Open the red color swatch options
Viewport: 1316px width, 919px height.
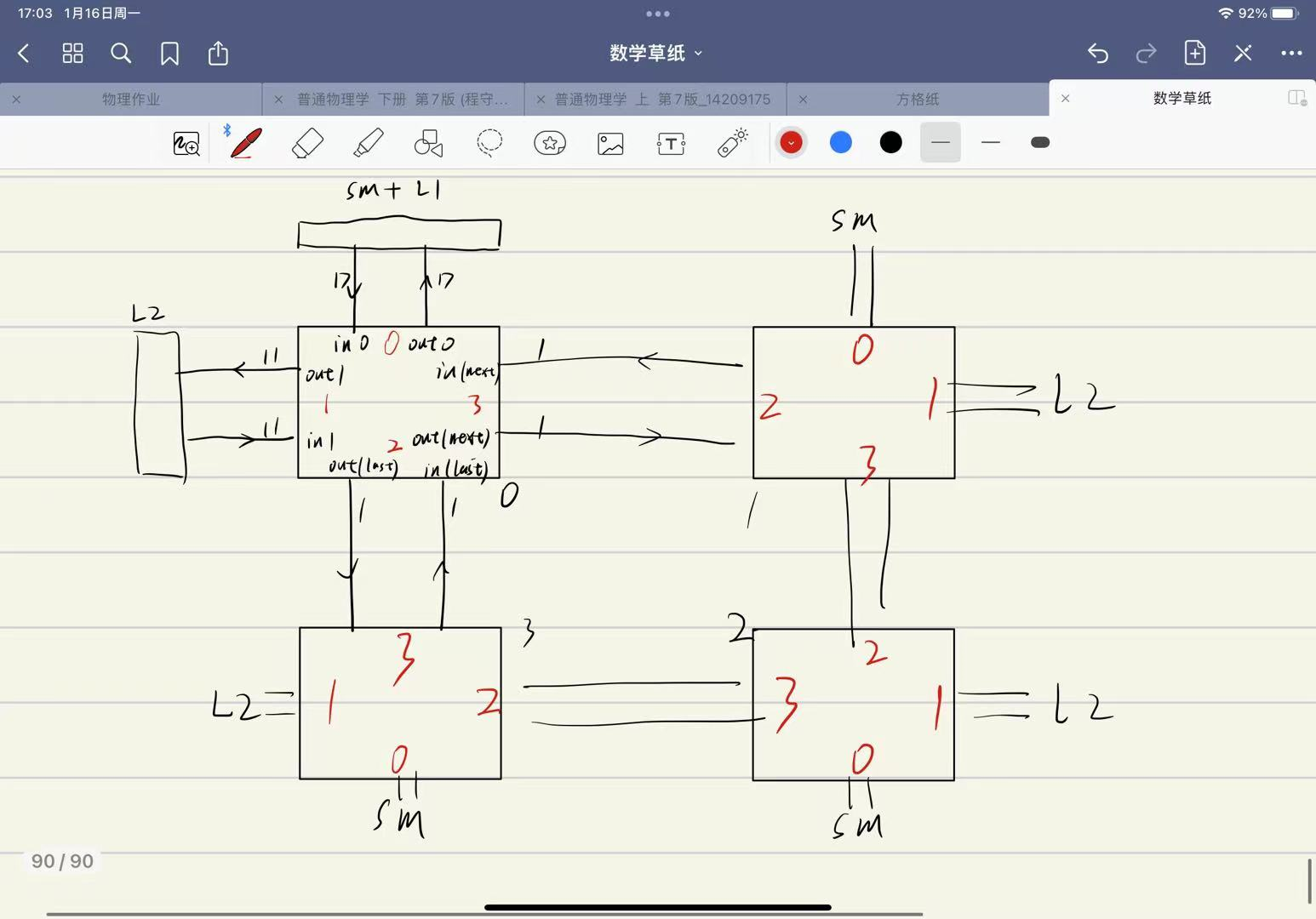(791, 142)
